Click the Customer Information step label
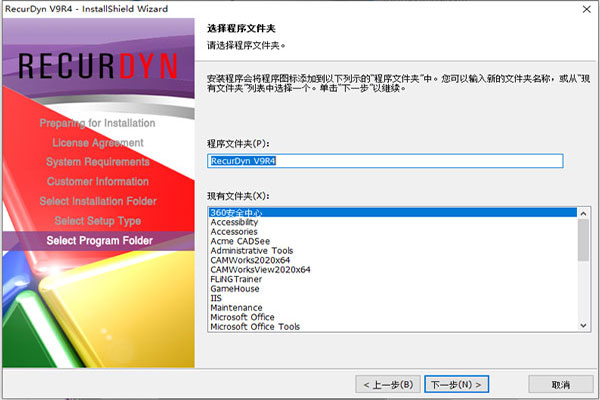The height and width of the screenshot is (400, 600). click(98, 181)
